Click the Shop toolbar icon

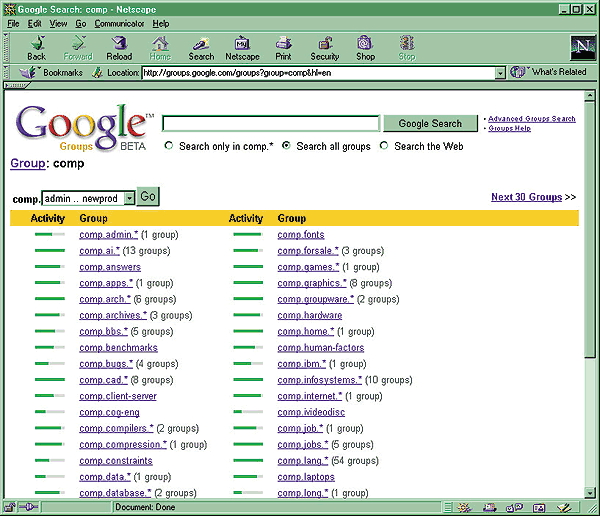point(365,48)
